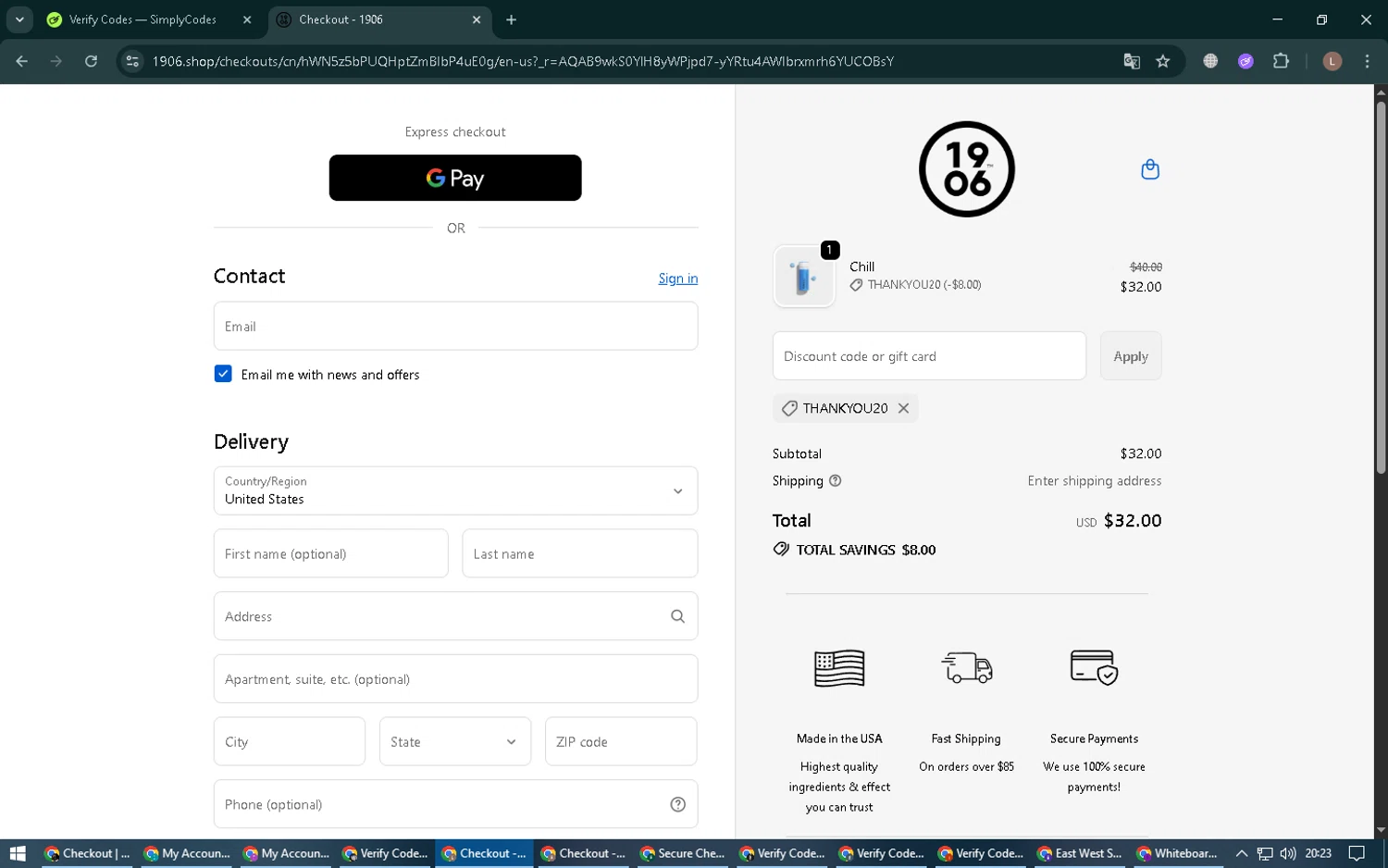Viewport: 1388px width, 868px height.
Task: Uncheck Email me with news and offers
Action: pyautogui.click(x=223, y=374)
